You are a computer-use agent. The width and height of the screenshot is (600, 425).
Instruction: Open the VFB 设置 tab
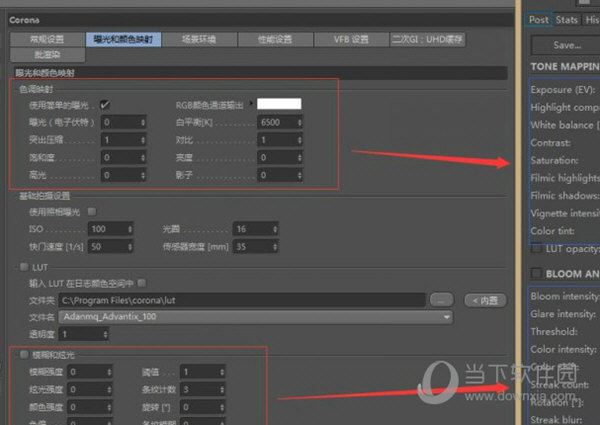pyautogui.click(x=351, y=39)
